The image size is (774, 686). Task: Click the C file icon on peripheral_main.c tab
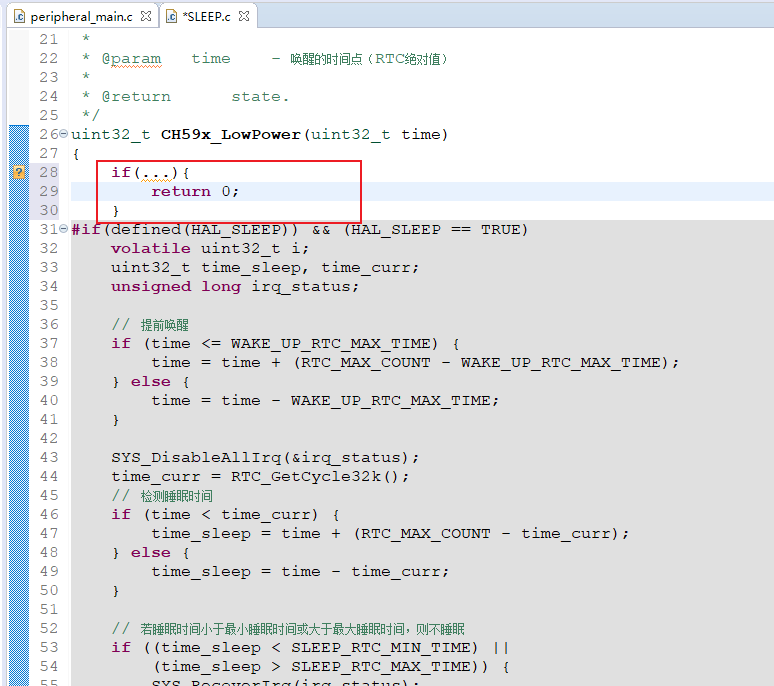click(18, 16)
